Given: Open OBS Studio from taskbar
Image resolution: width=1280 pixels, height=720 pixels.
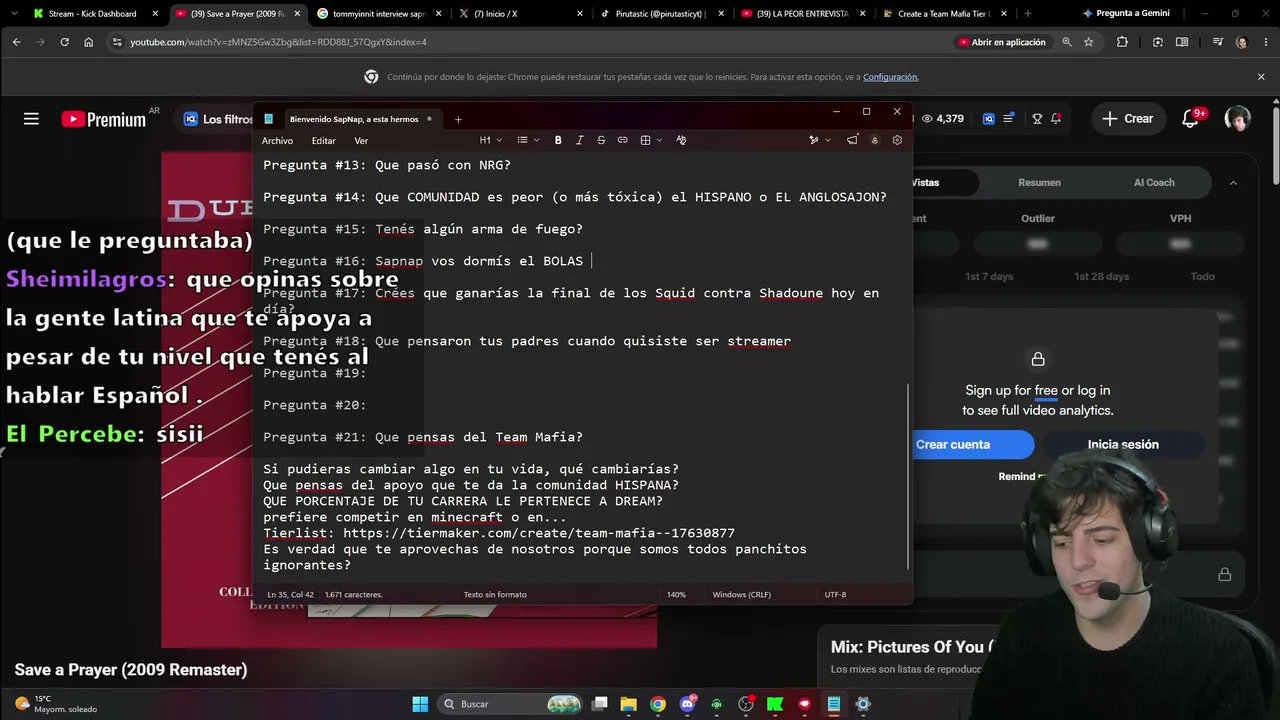Looking at the screenshot, I should pyautogui.click(x=745, y=704).
